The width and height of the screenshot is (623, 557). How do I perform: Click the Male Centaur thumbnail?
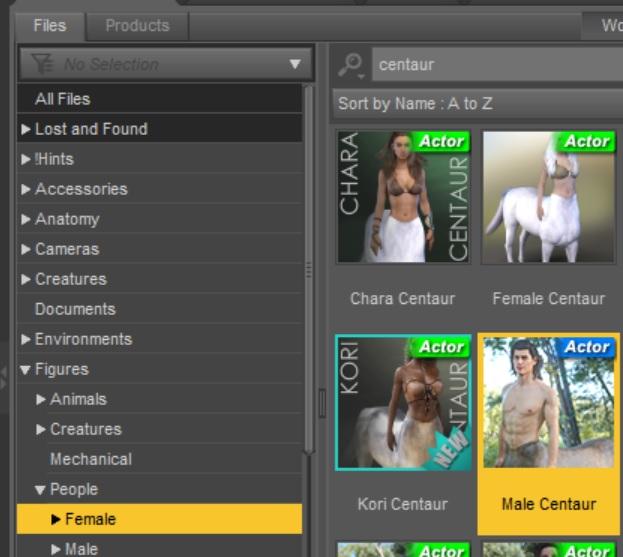(548, 403)
